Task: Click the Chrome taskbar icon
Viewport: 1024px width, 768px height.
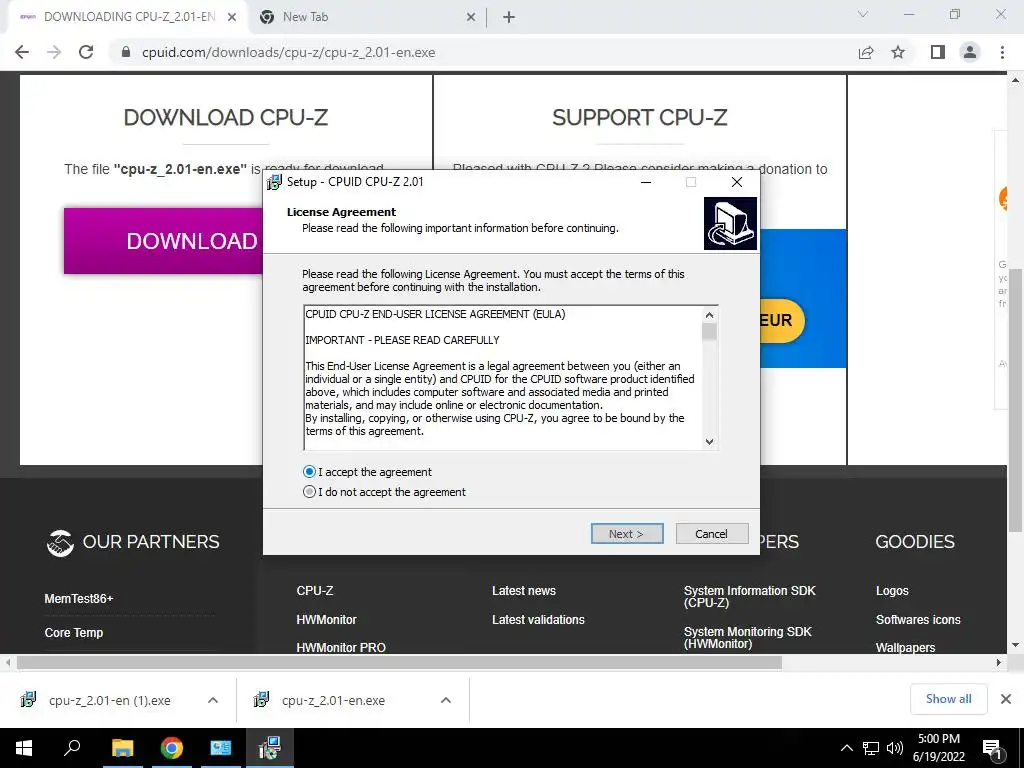Action: [172, 748]
